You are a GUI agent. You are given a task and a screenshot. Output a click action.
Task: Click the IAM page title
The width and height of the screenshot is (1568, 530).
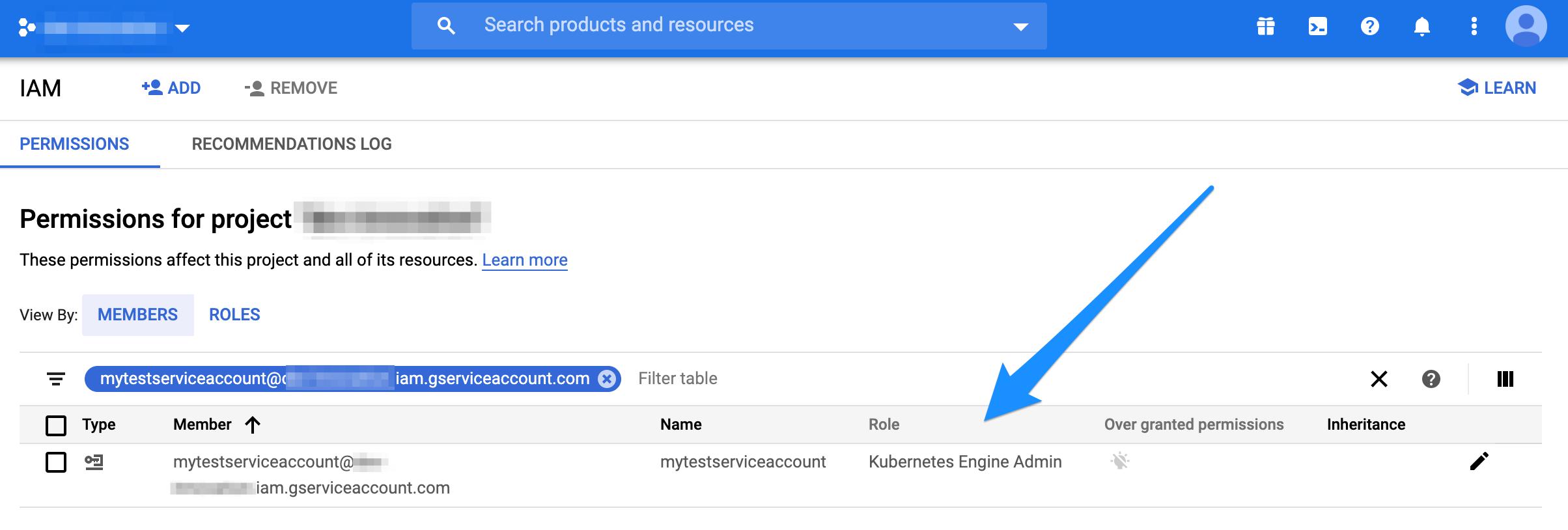click(40, 88)
